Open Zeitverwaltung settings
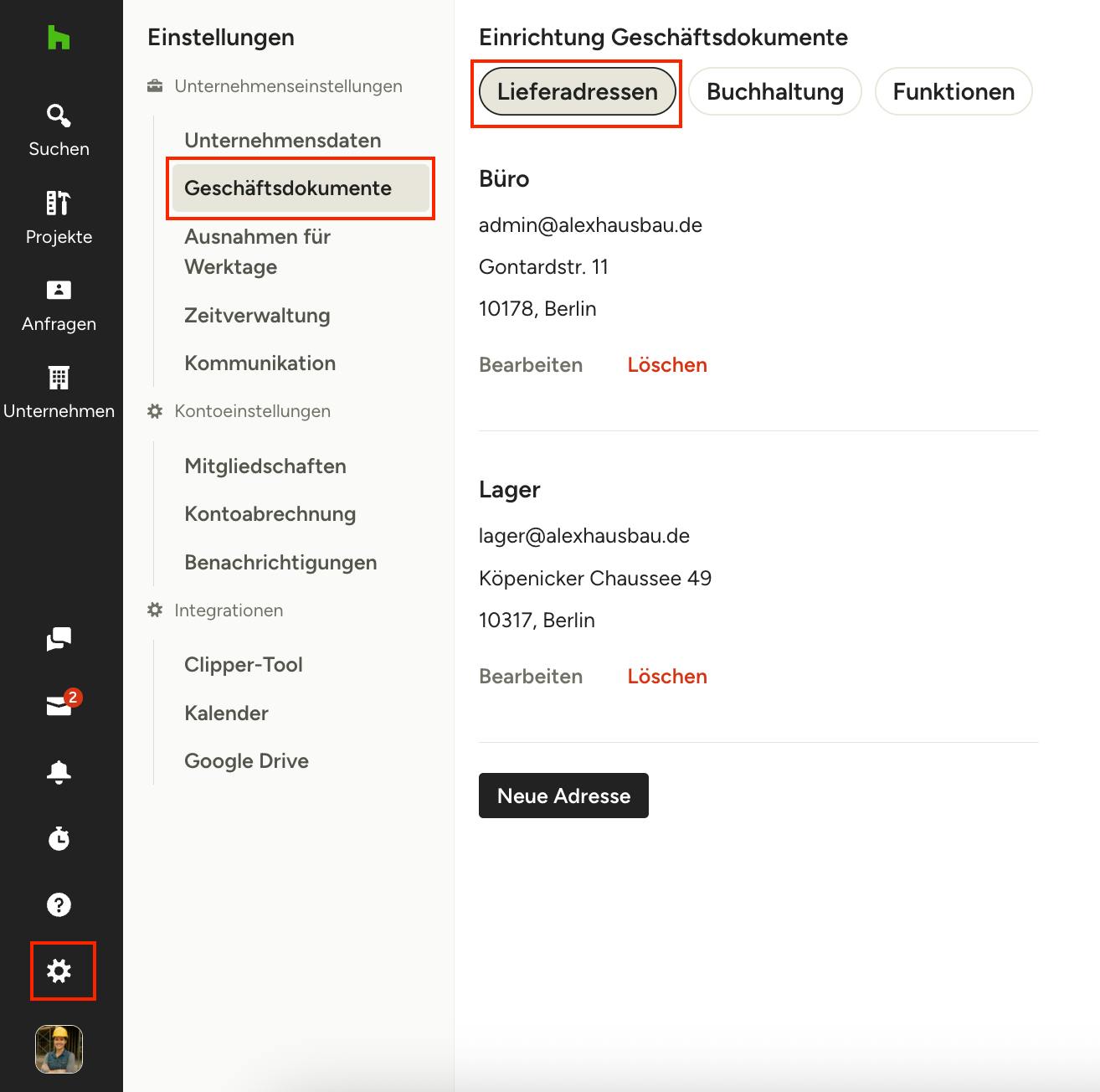1100x1092 pixels. coord(257,316)
